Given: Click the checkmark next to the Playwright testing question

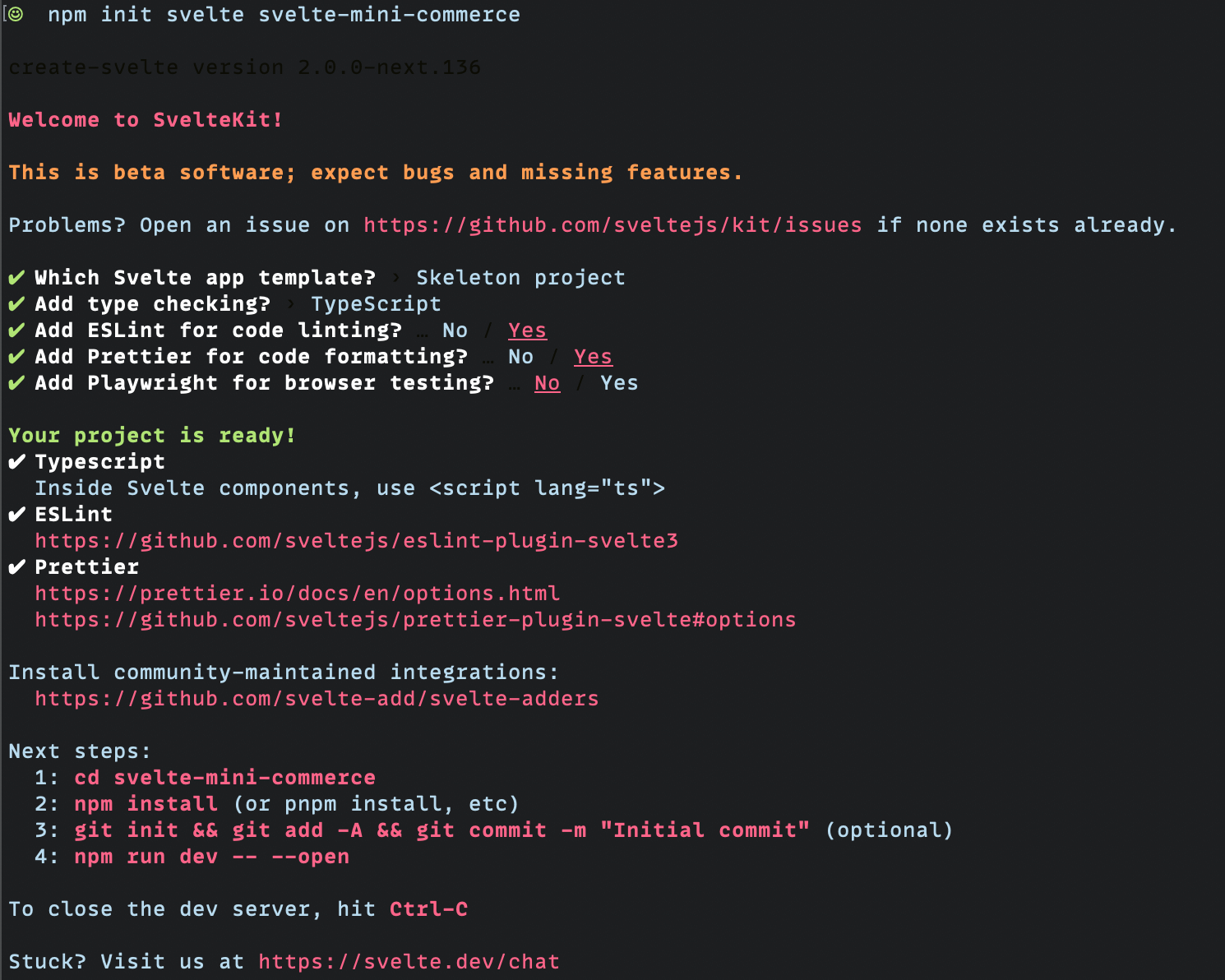Looking at the screenshot, I should coord(16,383).
